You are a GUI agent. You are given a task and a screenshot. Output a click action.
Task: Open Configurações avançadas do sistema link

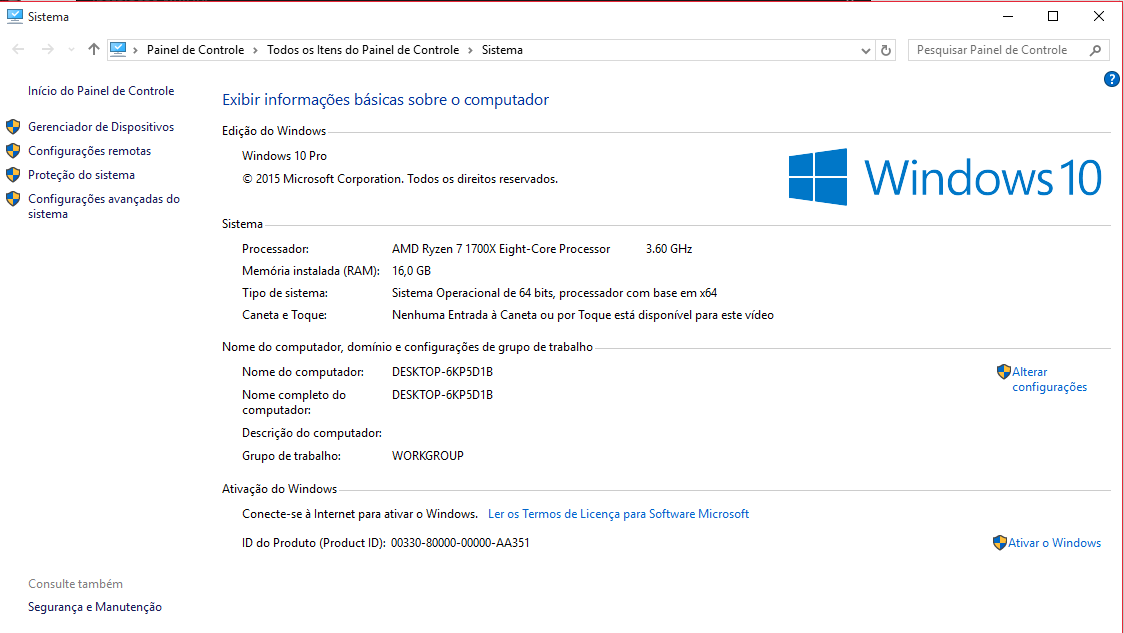click(104, 206)
